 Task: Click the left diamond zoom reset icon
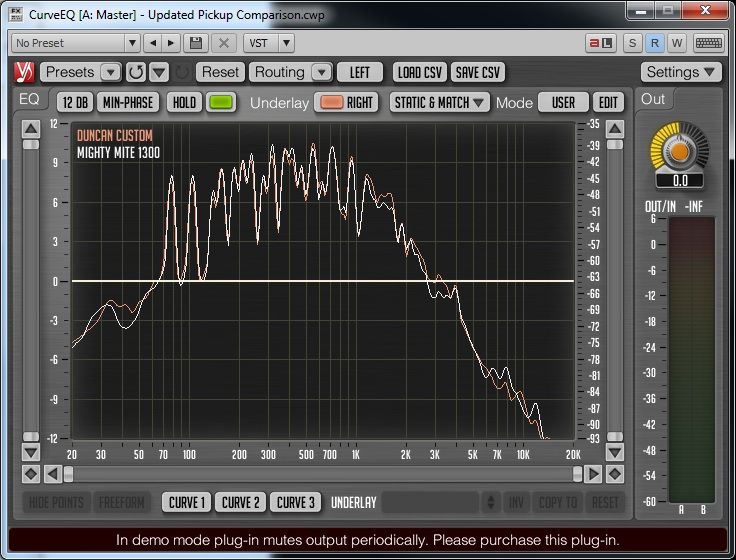pyautogui.click(x=31, y=474)
